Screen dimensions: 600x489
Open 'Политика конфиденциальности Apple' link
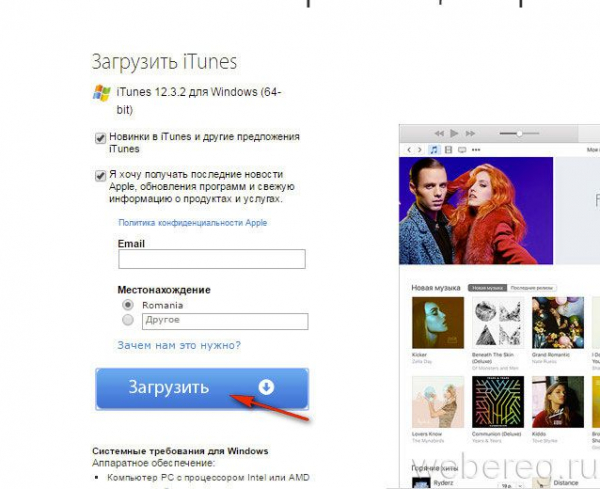tap(192, 223)
